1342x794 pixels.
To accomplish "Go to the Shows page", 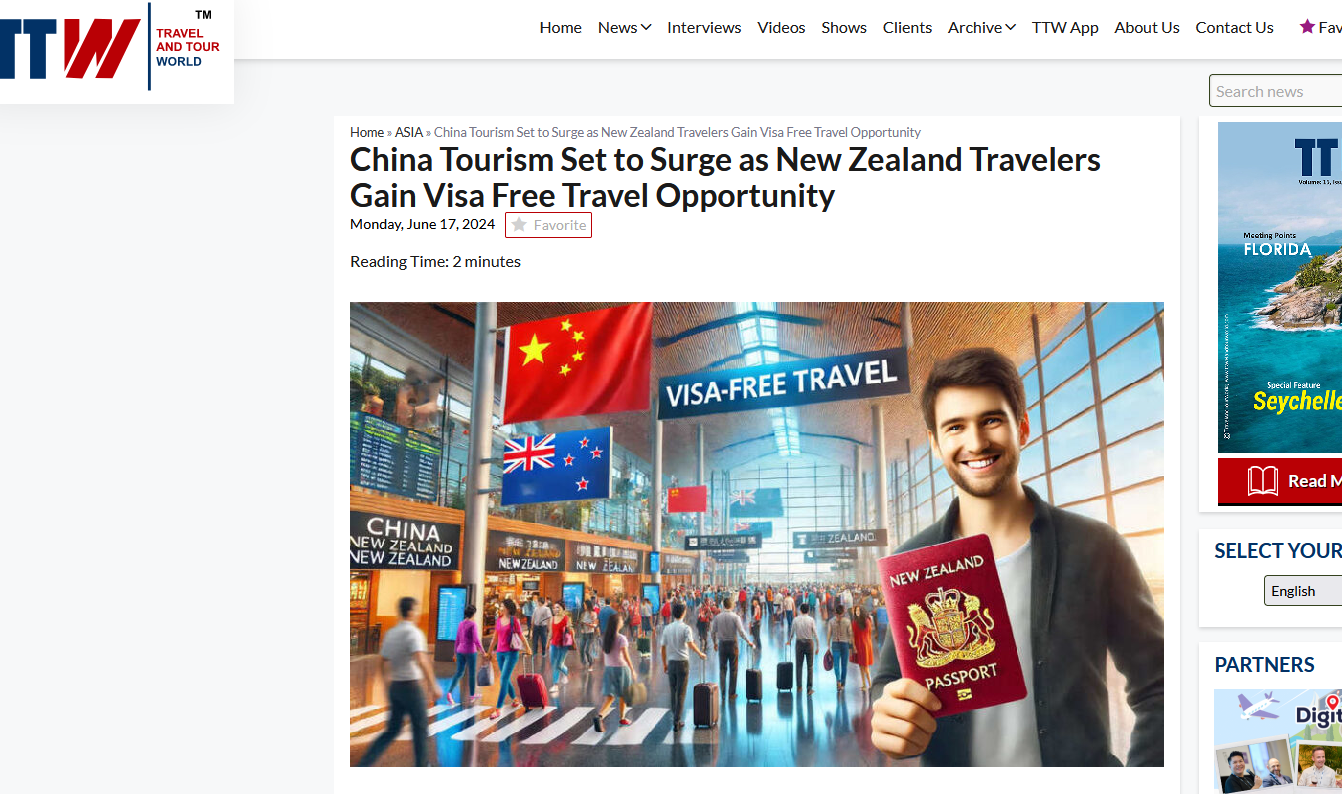I will coord(844,27).
